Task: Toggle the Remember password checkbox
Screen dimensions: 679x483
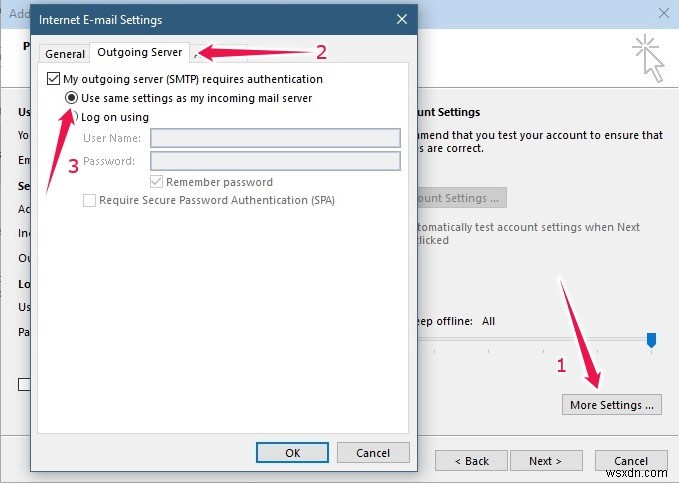Action: point(157,182)
